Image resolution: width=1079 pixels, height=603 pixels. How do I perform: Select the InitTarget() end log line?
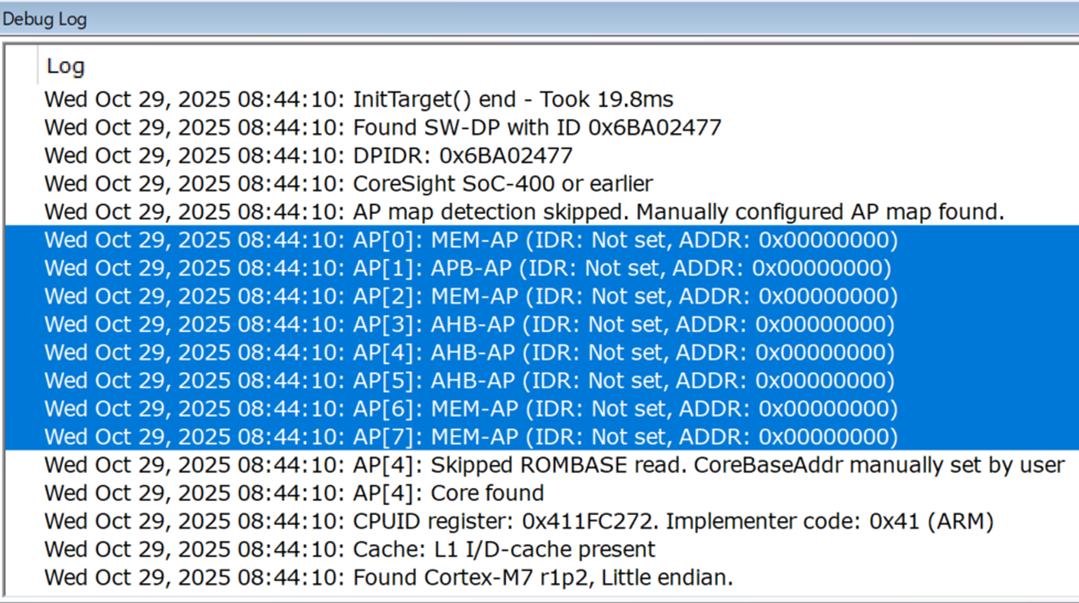pyautogui.click(x=358, y=99)
